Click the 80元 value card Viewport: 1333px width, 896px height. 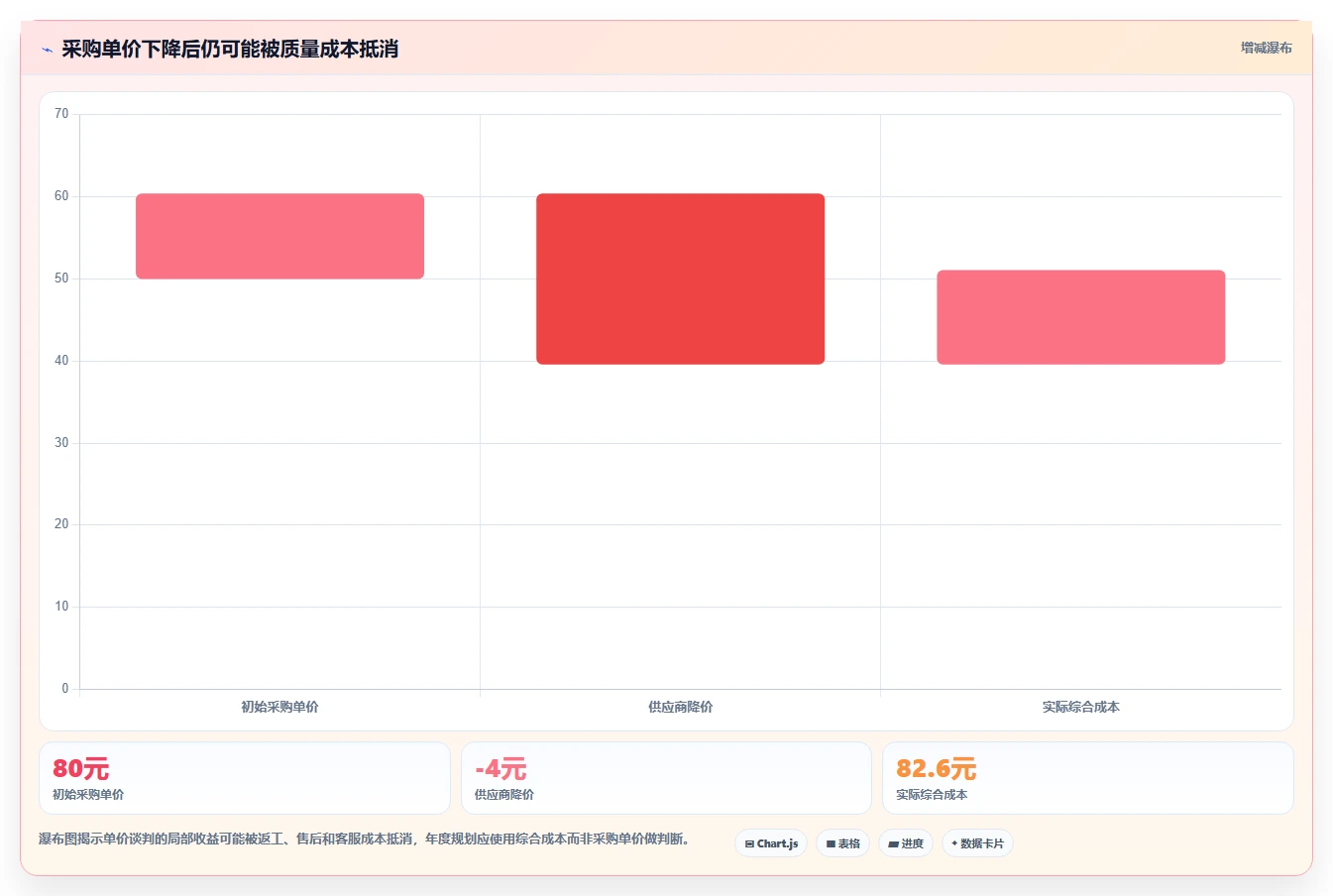(245, 778)
